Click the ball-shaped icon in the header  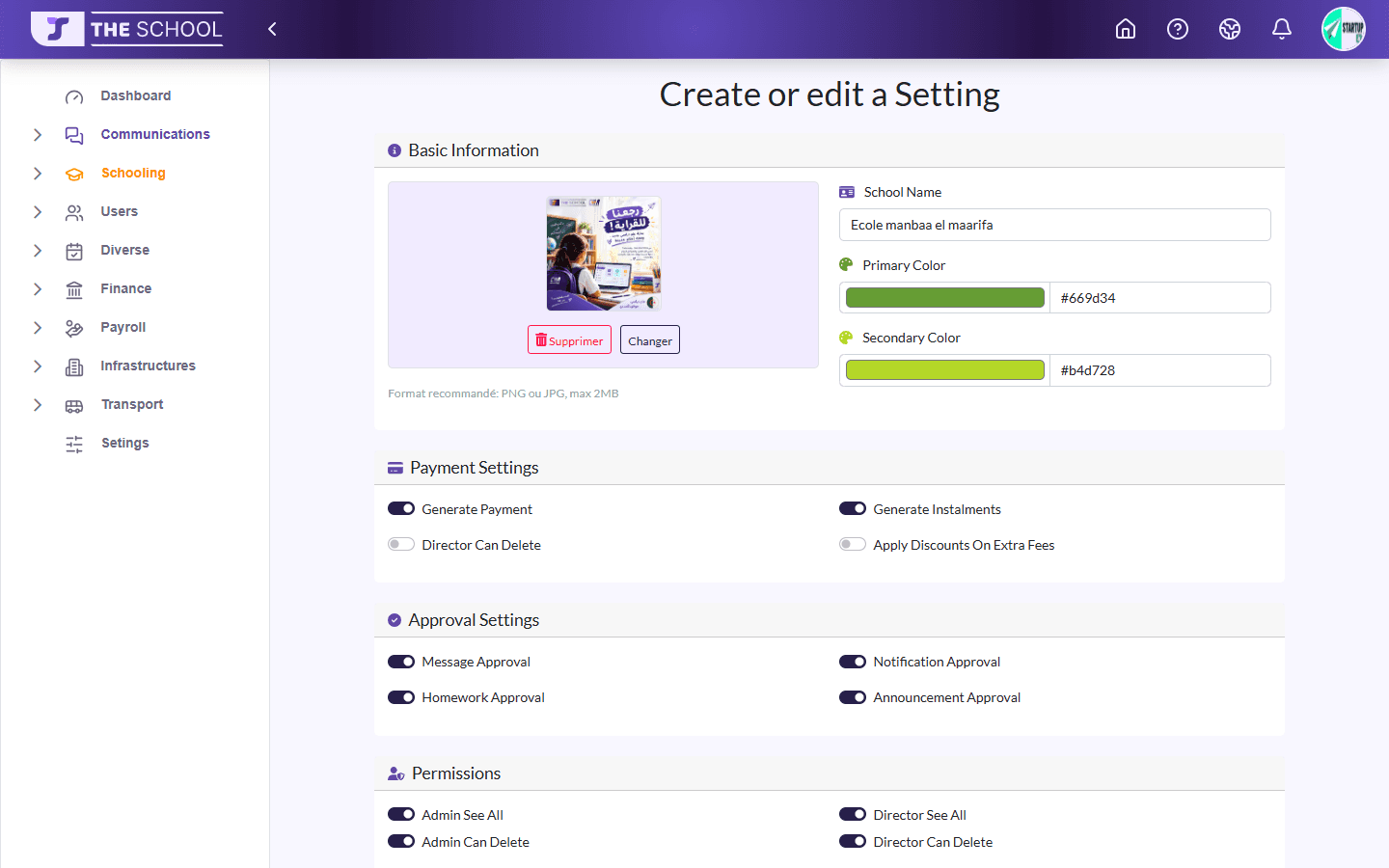pos(1229,29)
